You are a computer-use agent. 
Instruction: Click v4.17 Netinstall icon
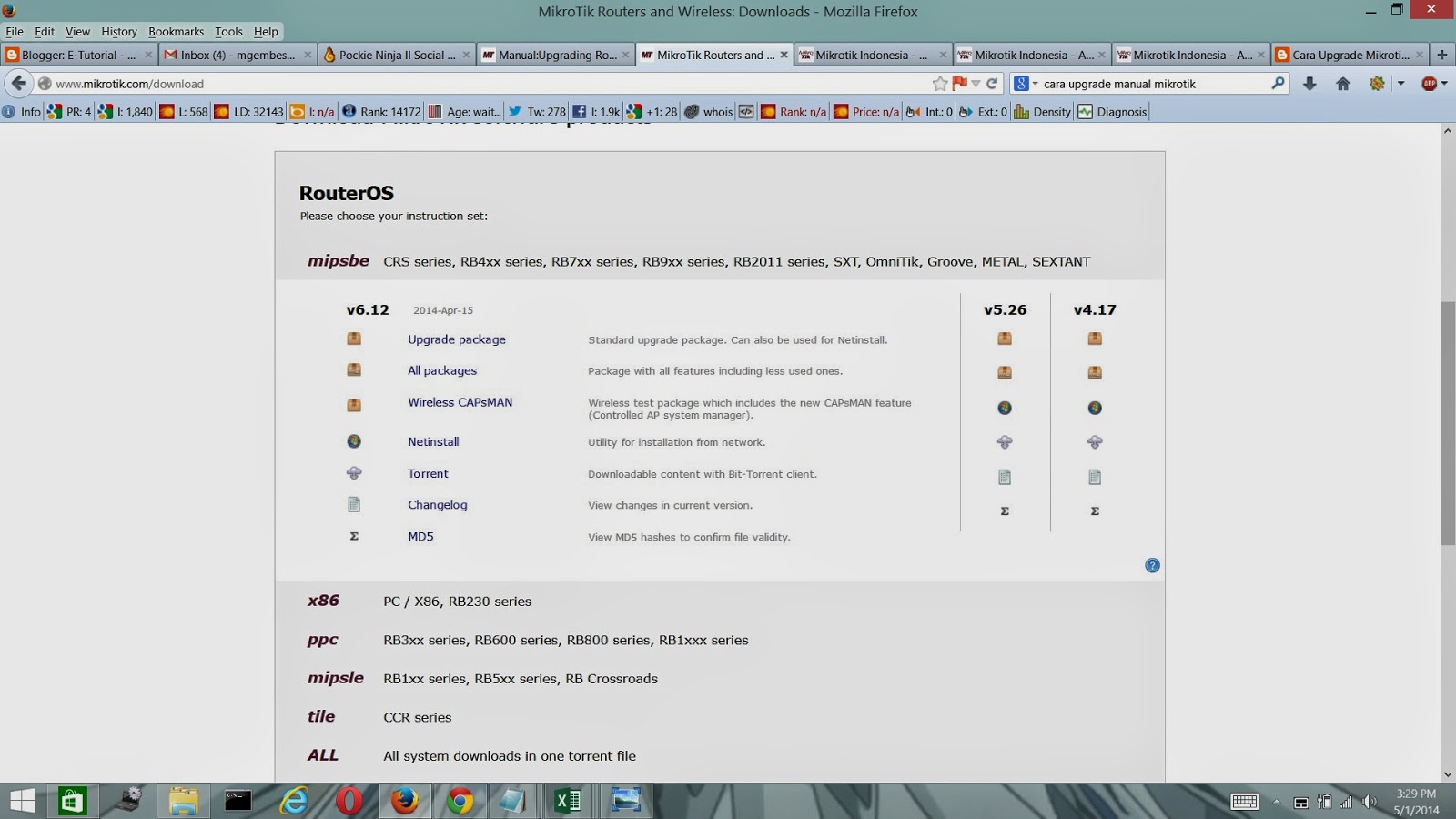click(x=1095, y=408)
